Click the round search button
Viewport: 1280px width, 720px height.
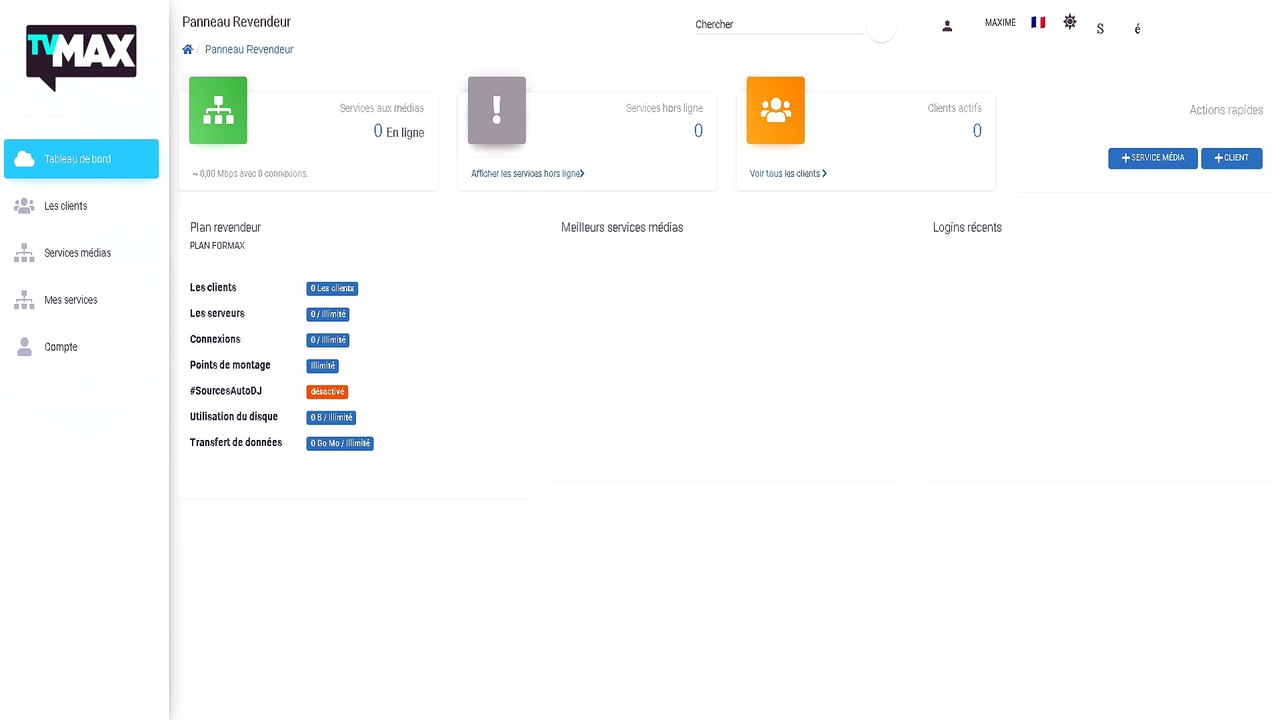click(x=881, y=27)
